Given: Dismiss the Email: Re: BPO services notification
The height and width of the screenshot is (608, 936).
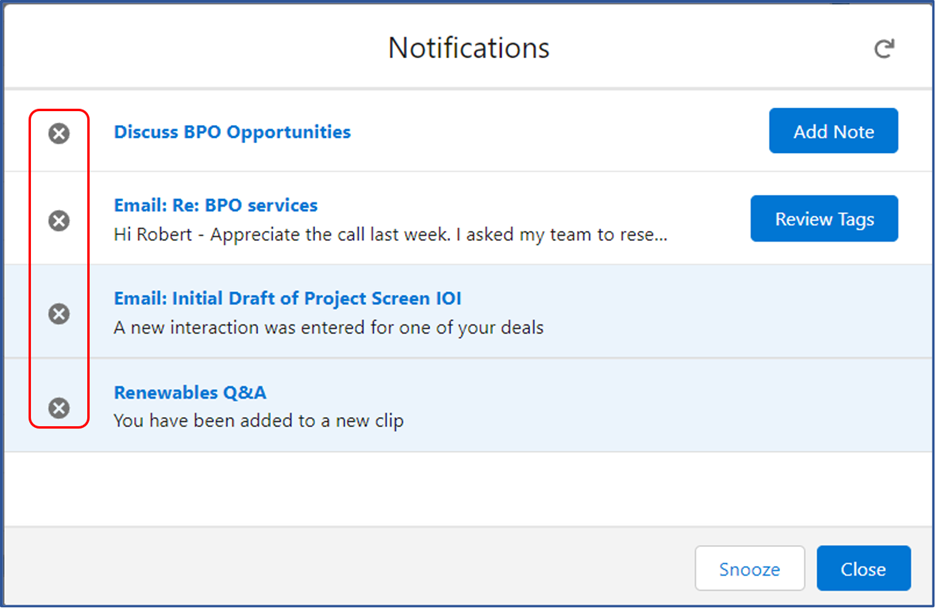Looking at the screenshot, I should (x=59, y=221).
